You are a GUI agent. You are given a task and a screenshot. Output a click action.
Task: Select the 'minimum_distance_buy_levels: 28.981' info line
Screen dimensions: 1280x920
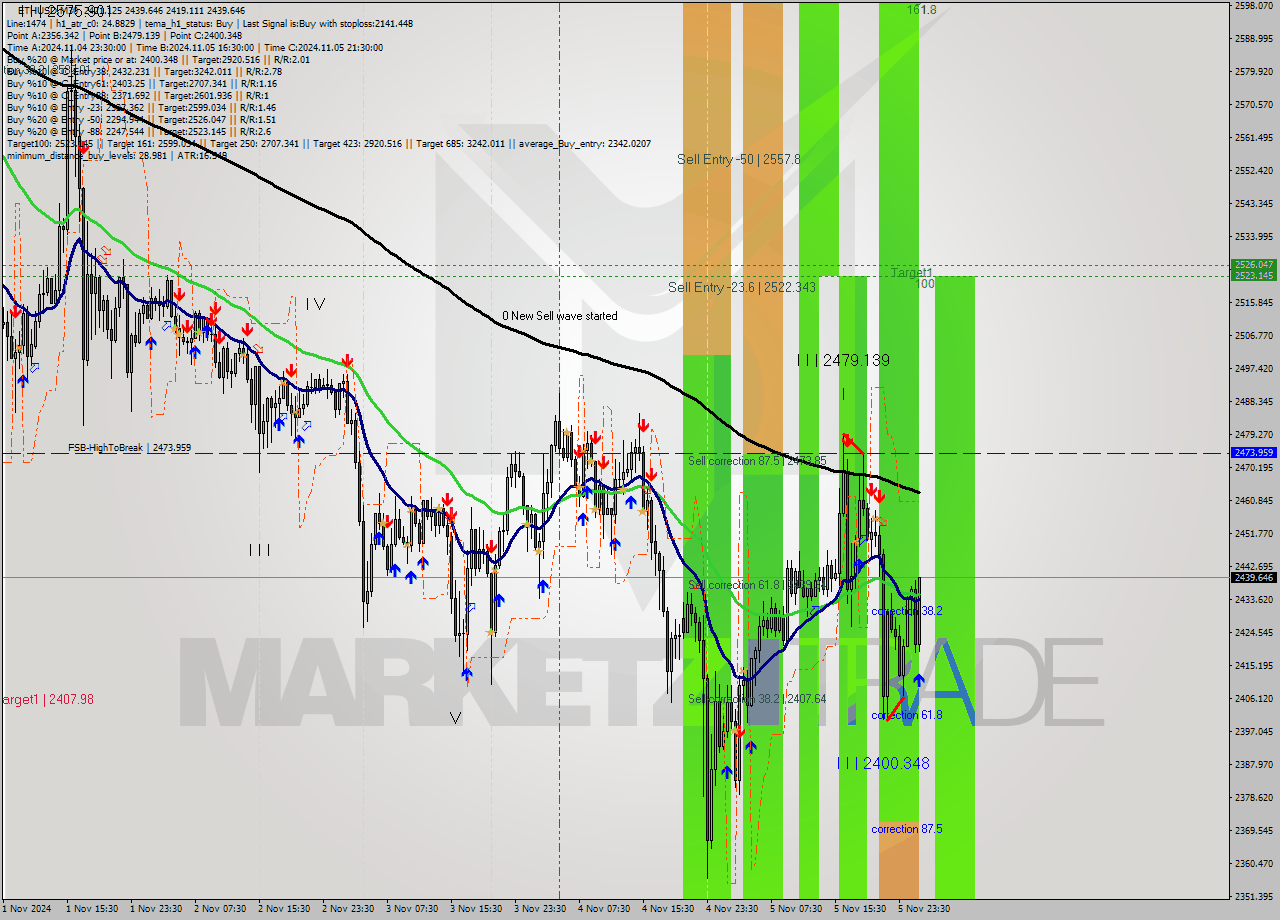click(x=117, y=155)
